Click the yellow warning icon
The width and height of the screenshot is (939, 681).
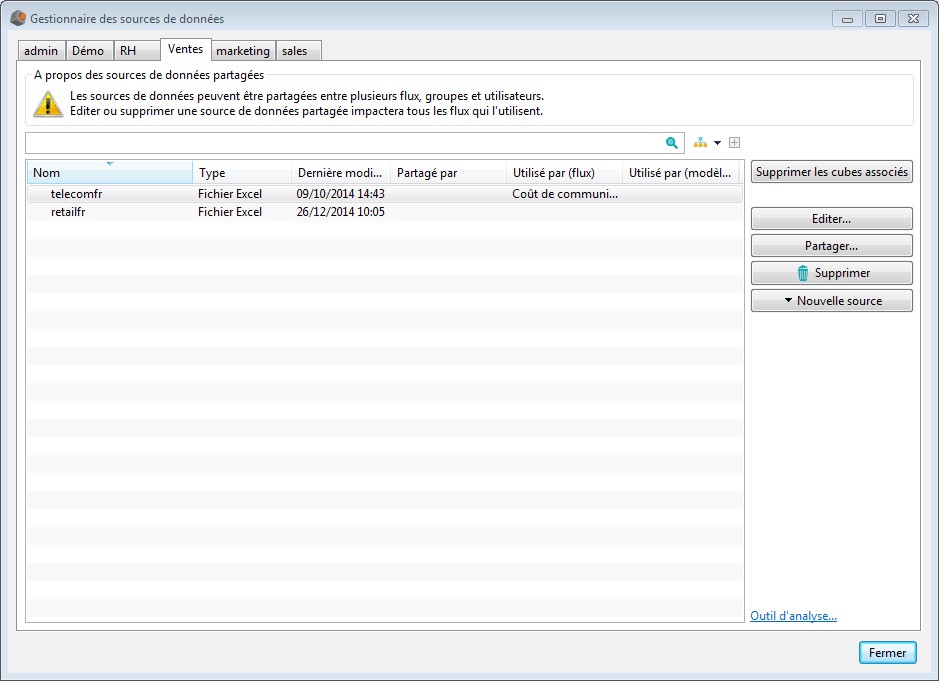pyautogui.click(x=47, y=103)
